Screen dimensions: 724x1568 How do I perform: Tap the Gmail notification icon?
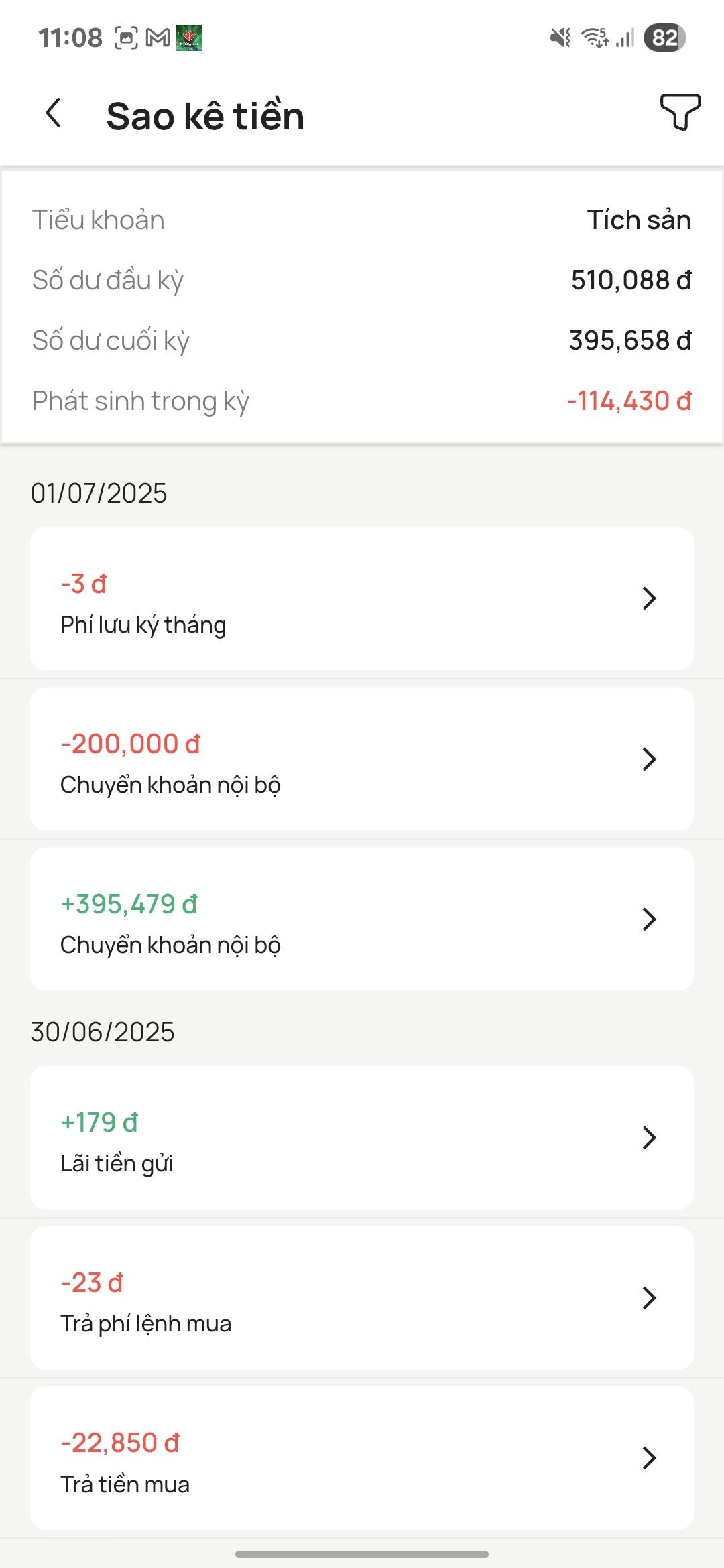158,38
